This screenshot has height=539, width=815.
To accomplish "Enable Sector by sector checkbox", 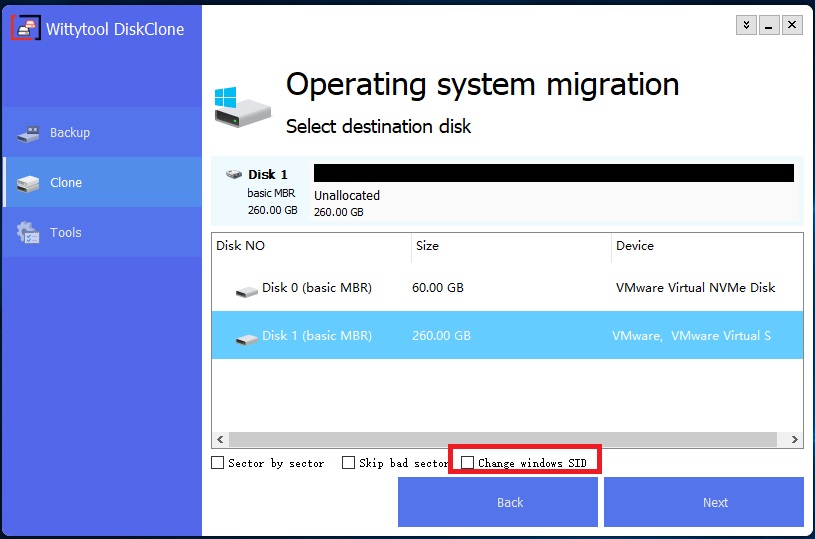I will click(217, 463).
